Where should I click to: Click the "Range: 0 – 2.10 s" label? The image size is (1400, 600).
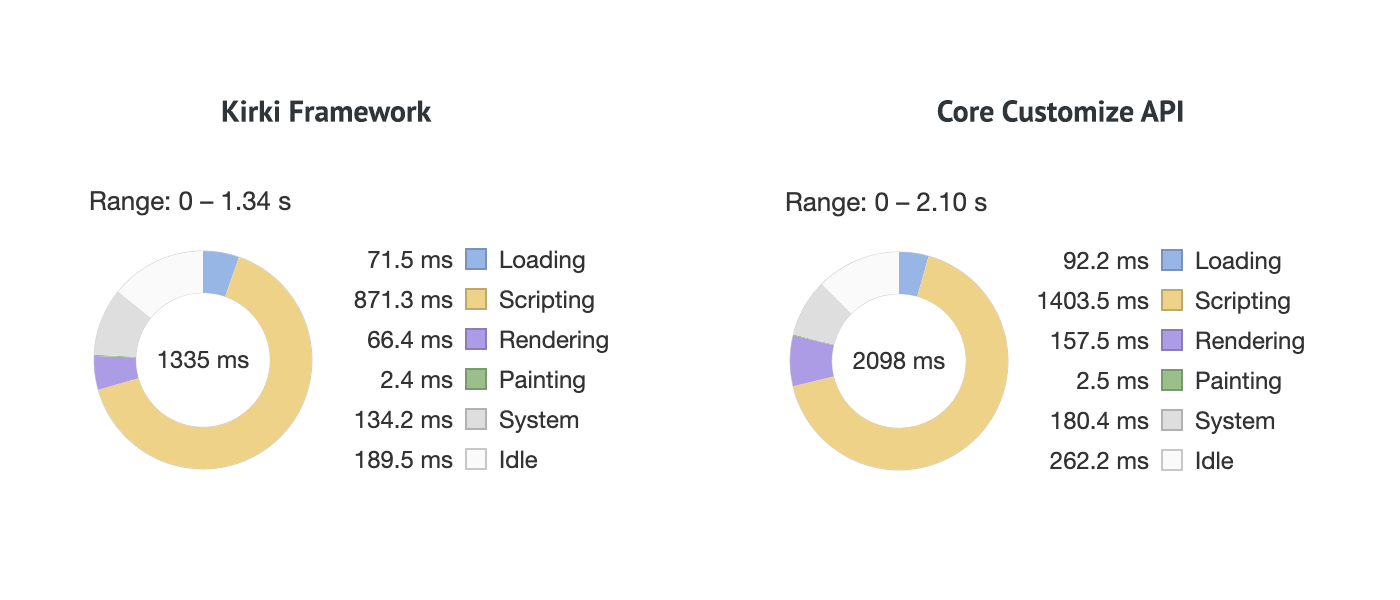pos(886,203)
